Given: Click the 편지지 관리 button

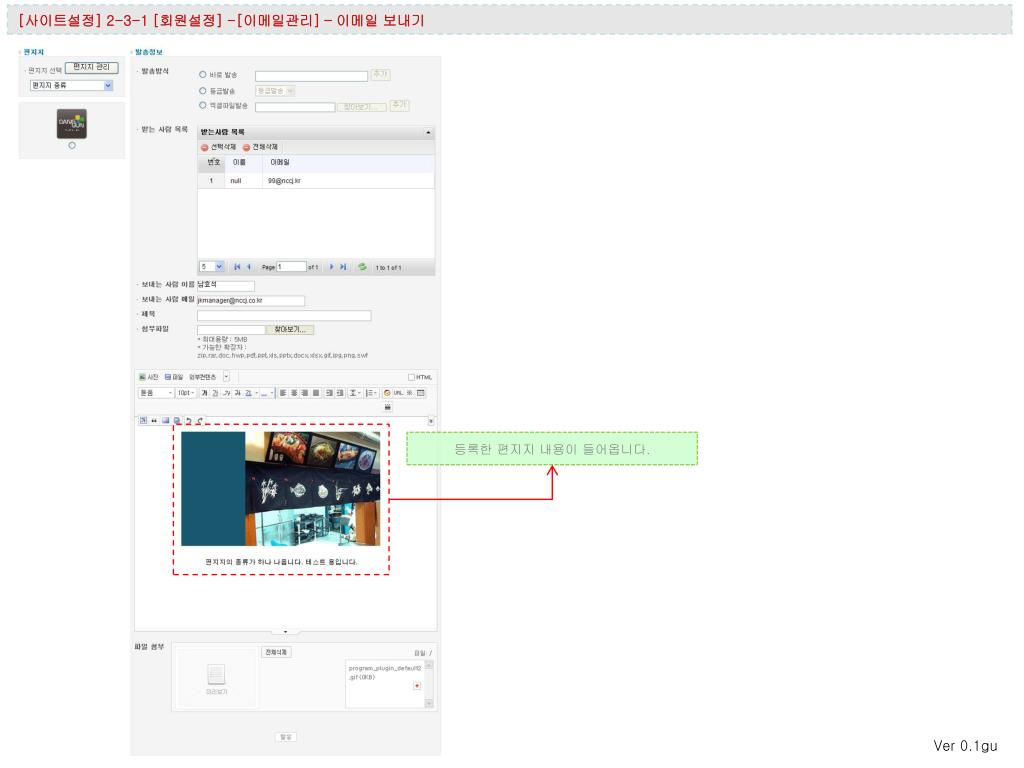Looking at the screenshot, I should (91, 67).
